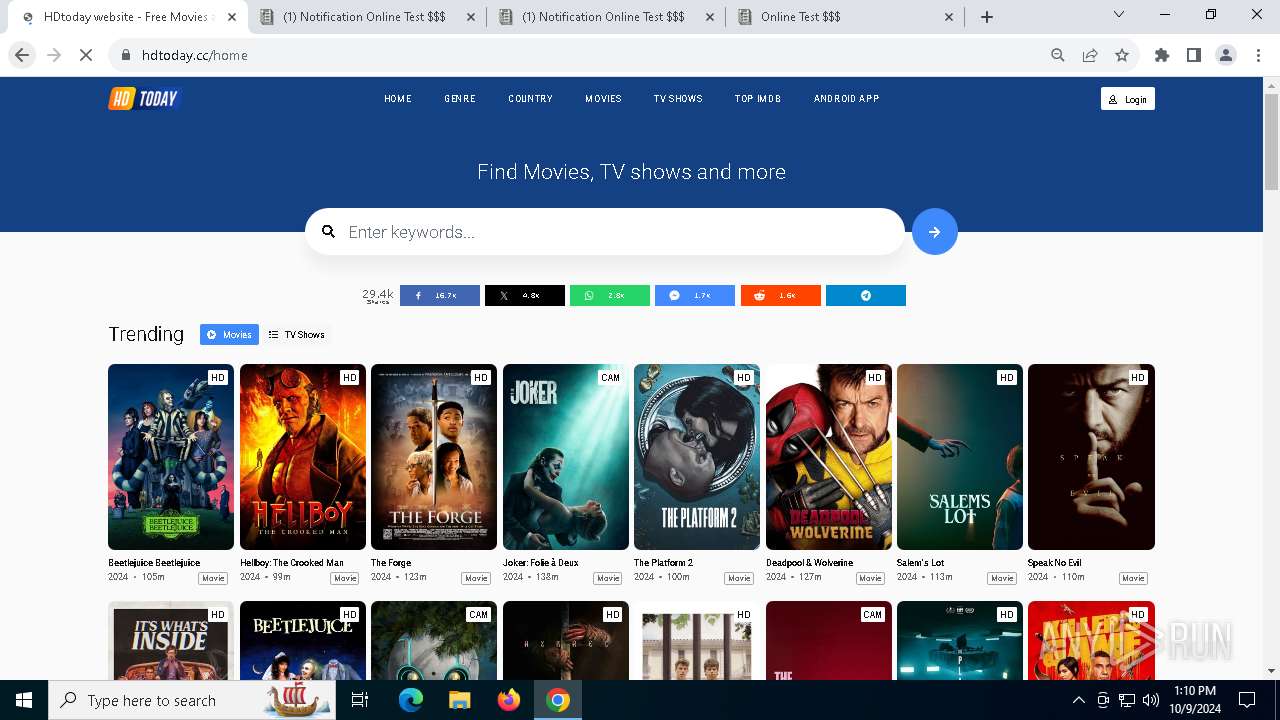
Task: Click the Salem's Lot title link
Action: [920, 563]
